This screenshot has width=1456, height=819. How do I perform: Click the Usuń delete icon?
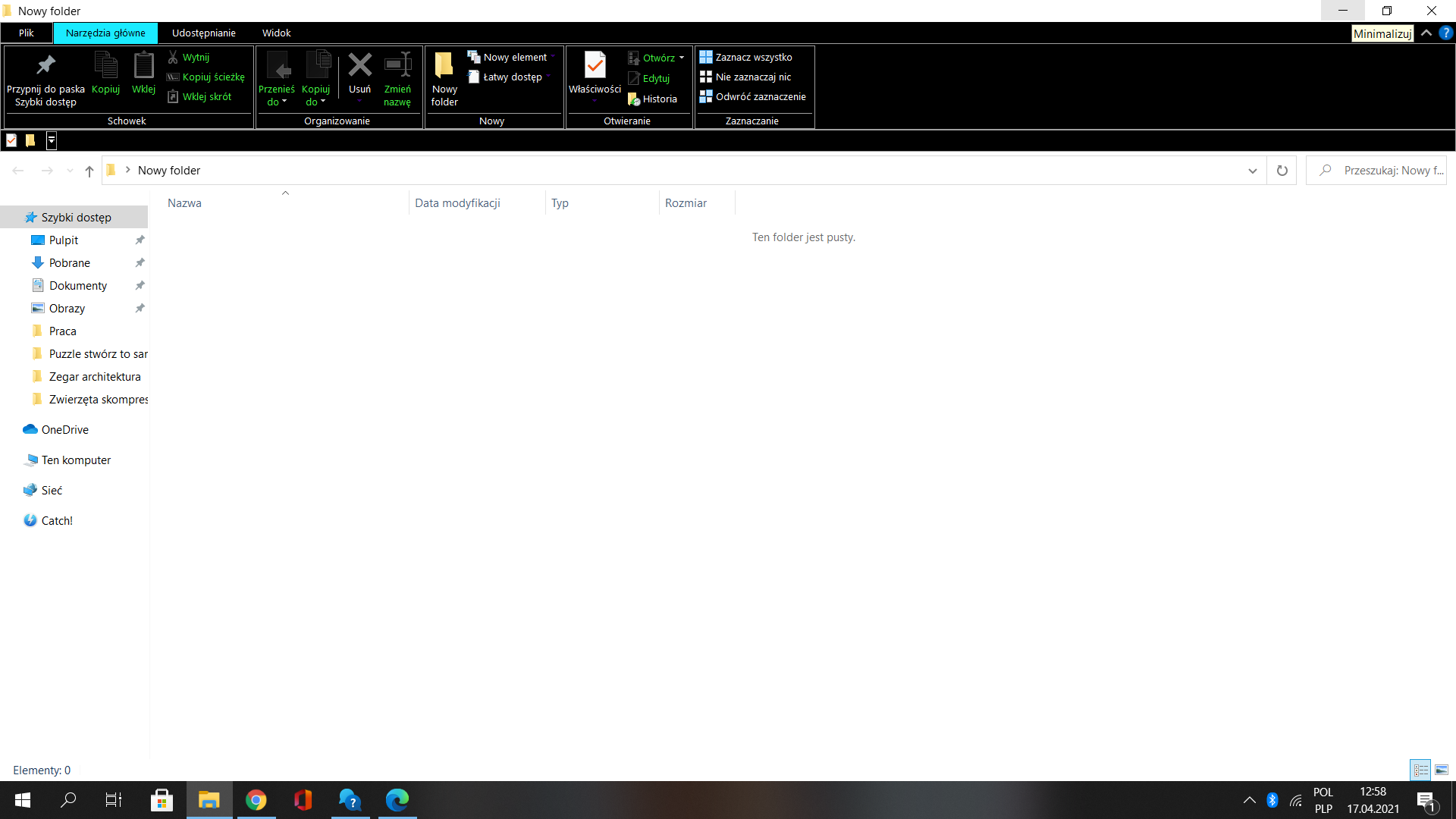pos(359,66)
